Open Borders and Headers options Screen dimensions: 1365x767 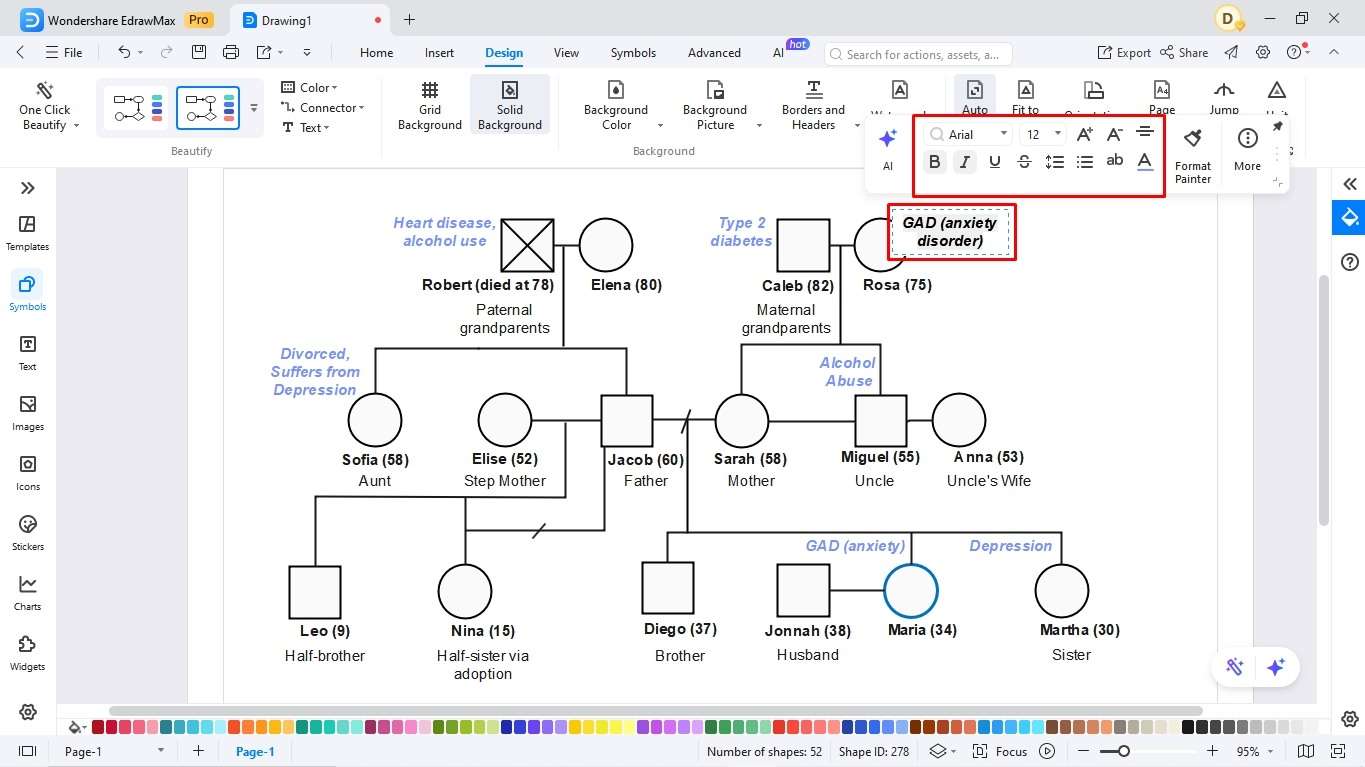(814, 106)
